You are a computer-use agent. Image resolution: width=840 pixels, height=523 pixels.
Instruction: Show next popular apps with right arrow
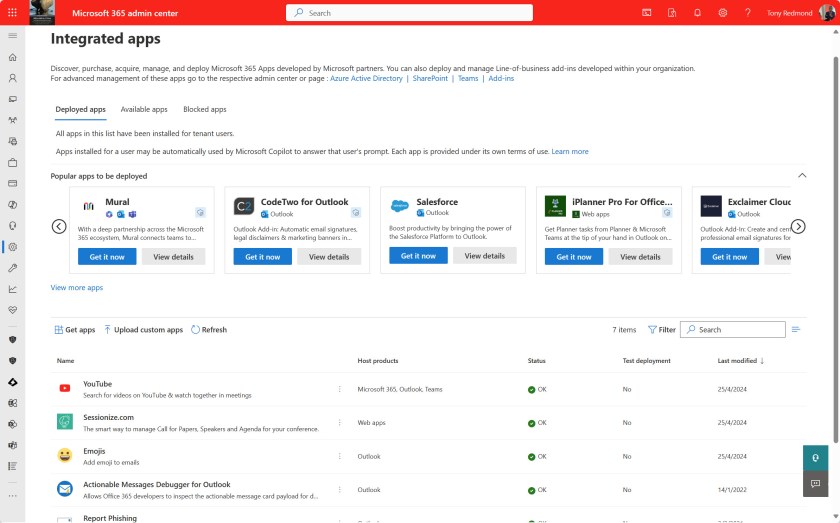[x=798, y=227]
